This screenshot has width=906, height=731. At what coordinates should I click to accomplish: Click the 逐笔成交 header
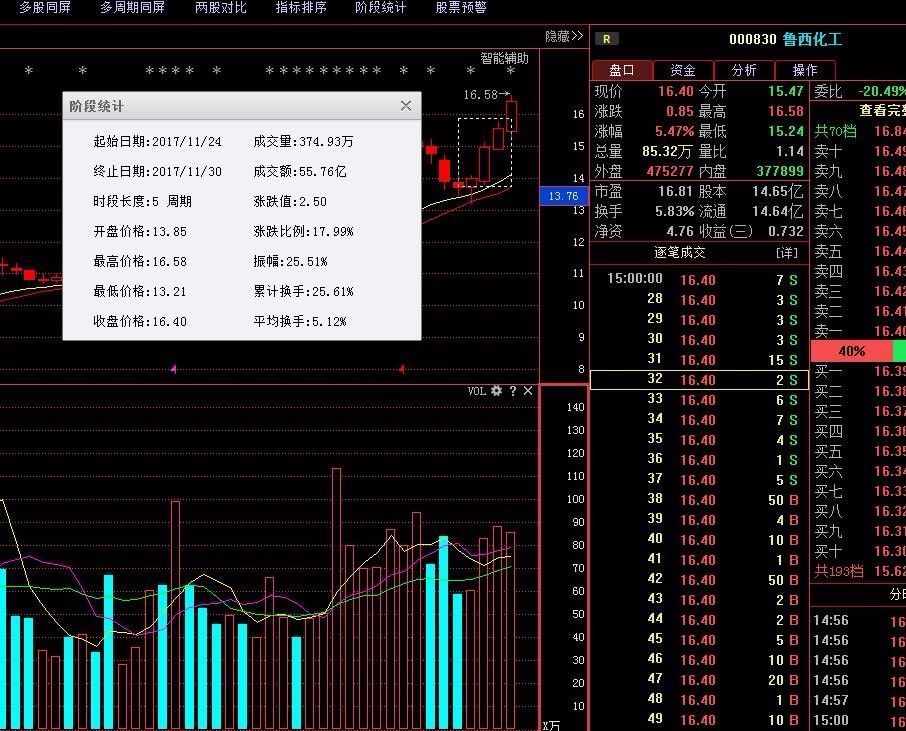(680, 253)
